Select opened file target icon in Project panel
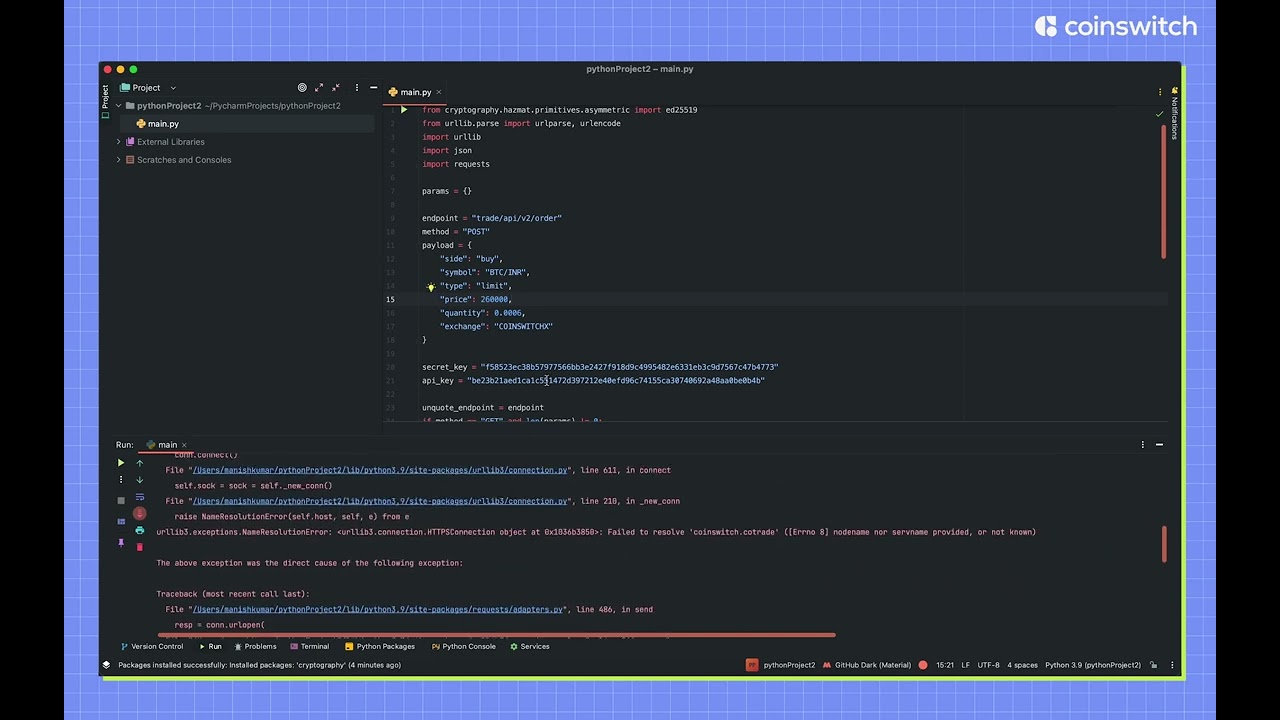Screen dimensions: 1280x720 click(302, 88)
